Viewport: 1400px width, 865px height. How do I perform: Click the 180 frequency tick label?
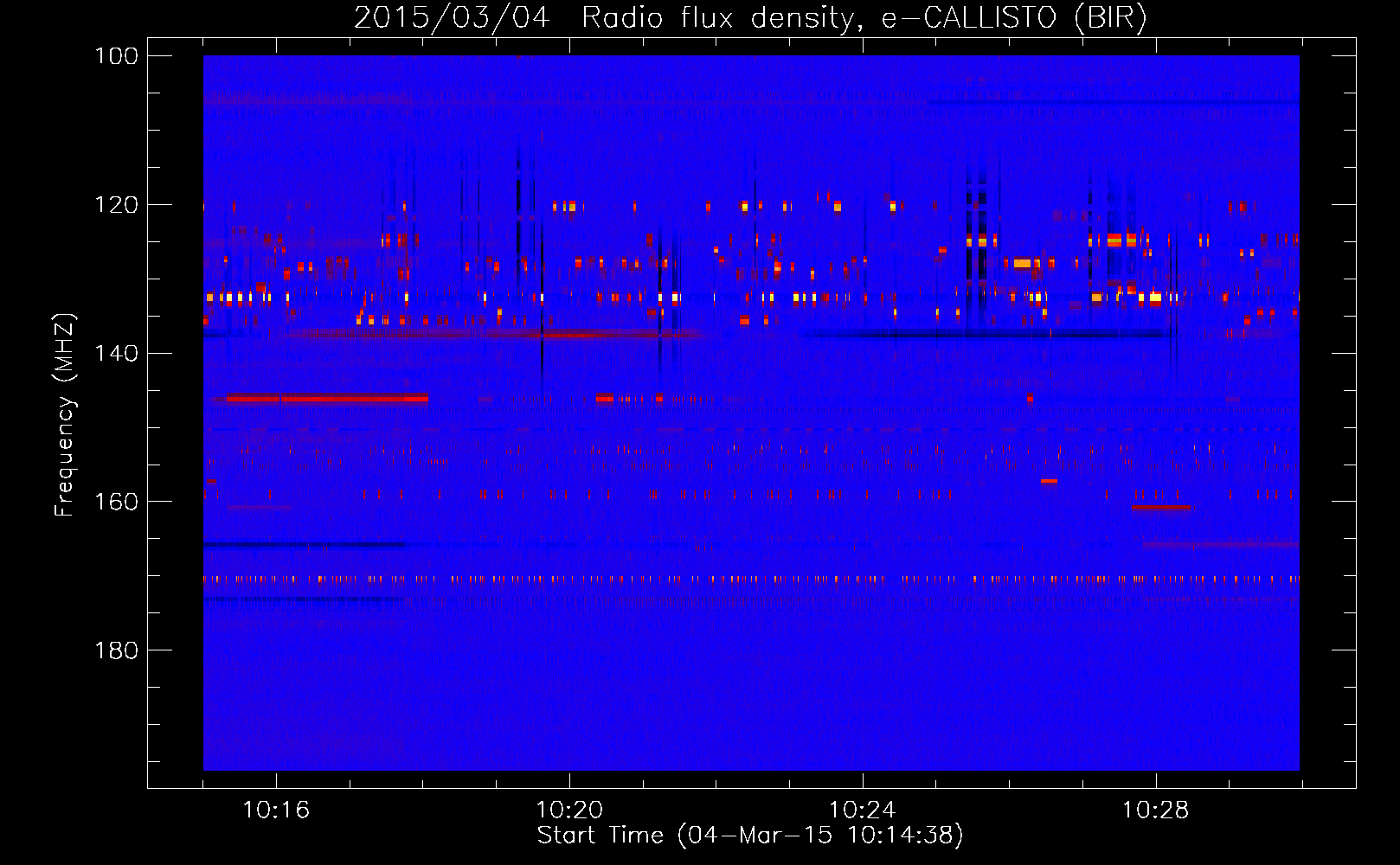tap(117, 650)
